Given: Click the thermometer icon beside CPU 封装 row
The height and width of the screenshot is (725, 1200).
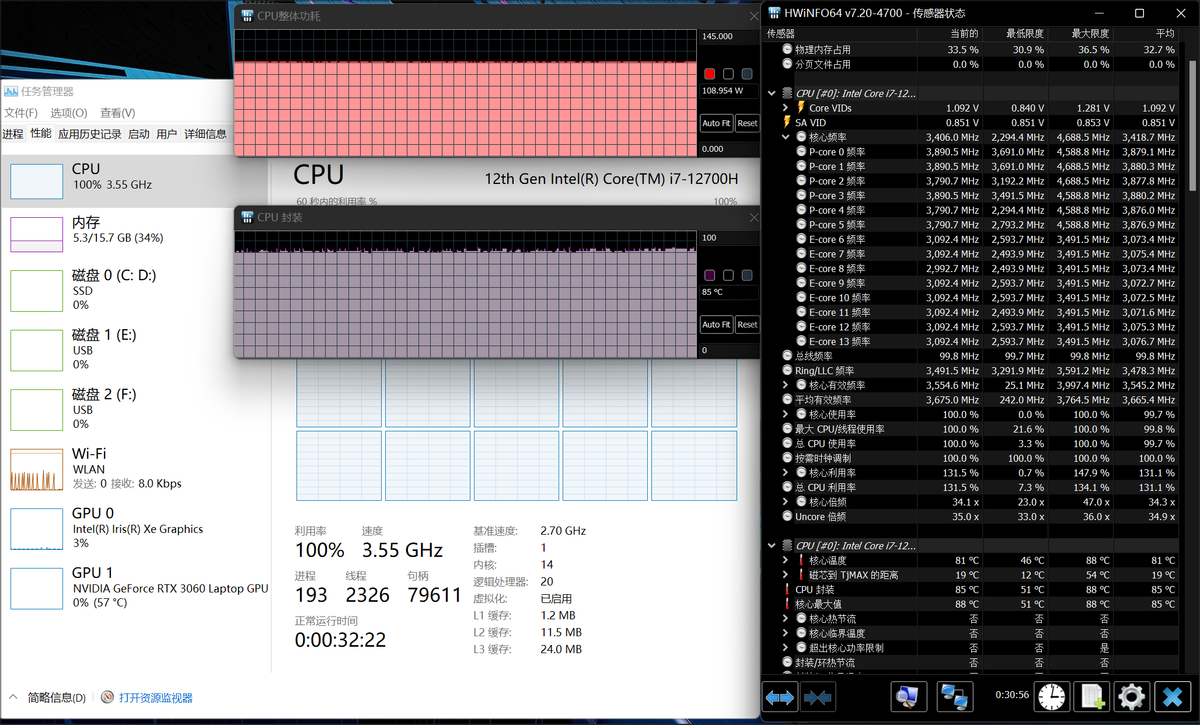Looking at the screenshot, I should tap(787, 589).
